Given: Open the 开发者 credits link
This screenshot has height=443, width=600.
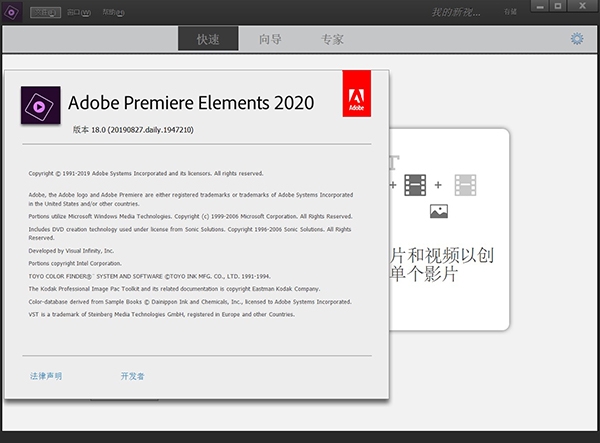Looking at the screenshot, I should tap(132, 376).
